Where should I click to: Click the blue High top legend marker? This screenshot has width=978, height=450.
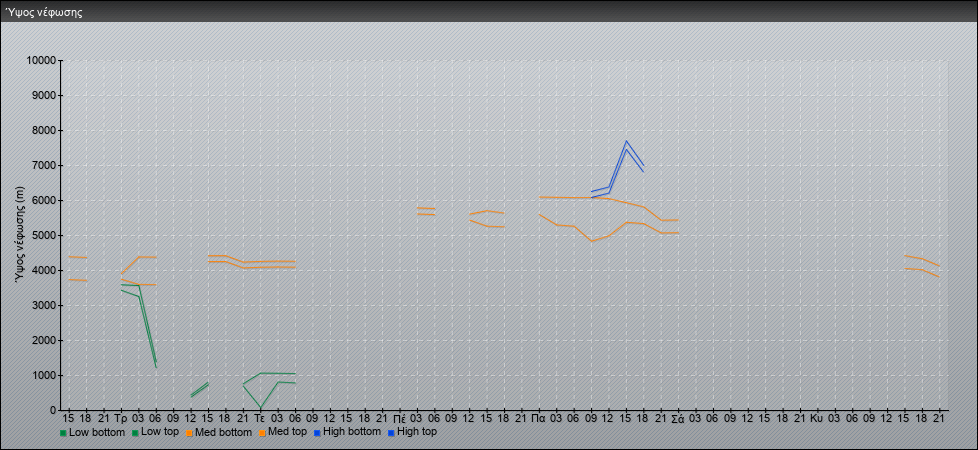pyautogui.click(x=391, y=433)
